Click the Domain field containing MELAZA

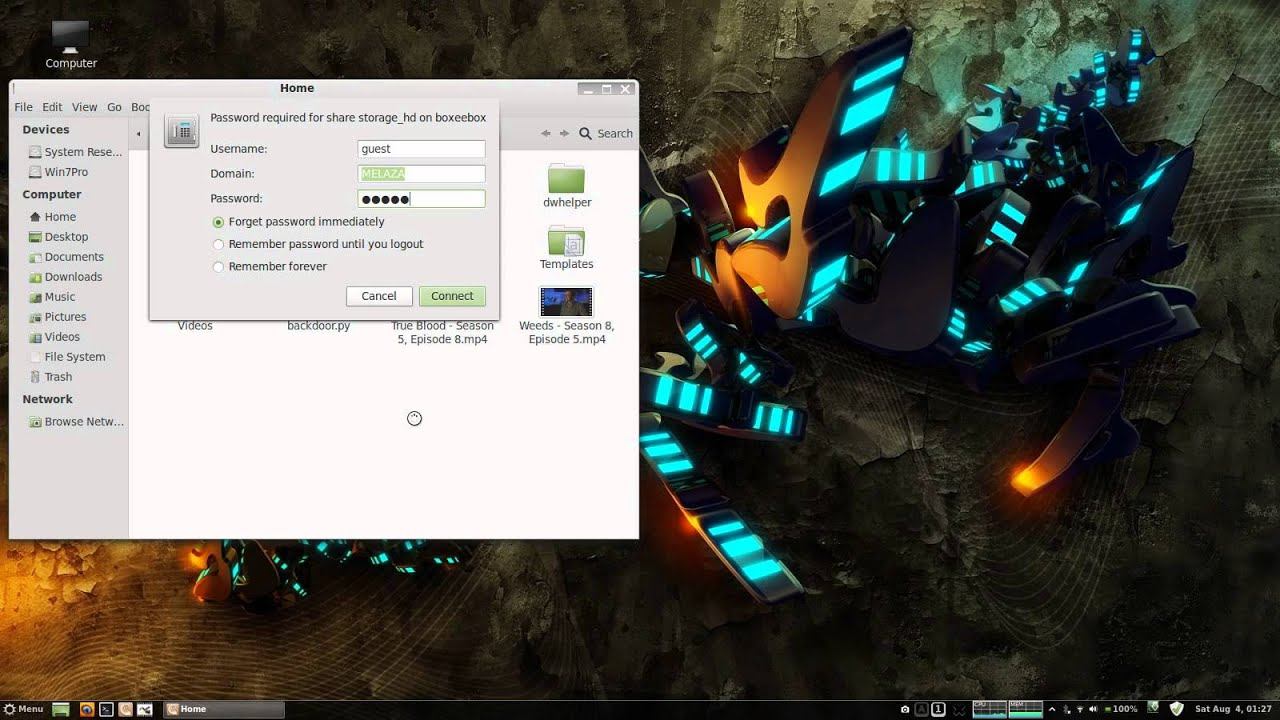tap(421, 174)
